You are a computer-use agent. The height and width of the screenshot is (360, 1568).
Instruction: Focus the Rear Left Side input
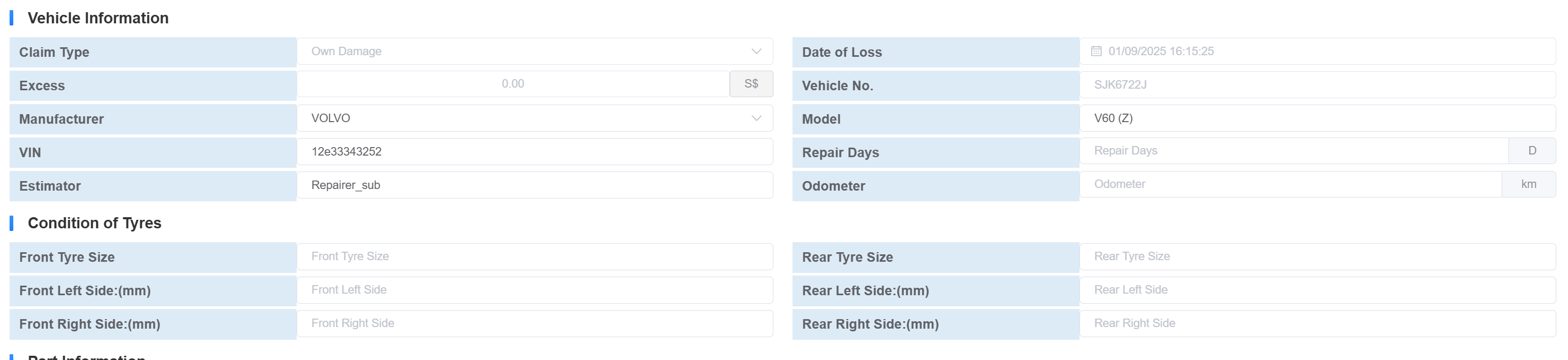[x=1317, y=290]
